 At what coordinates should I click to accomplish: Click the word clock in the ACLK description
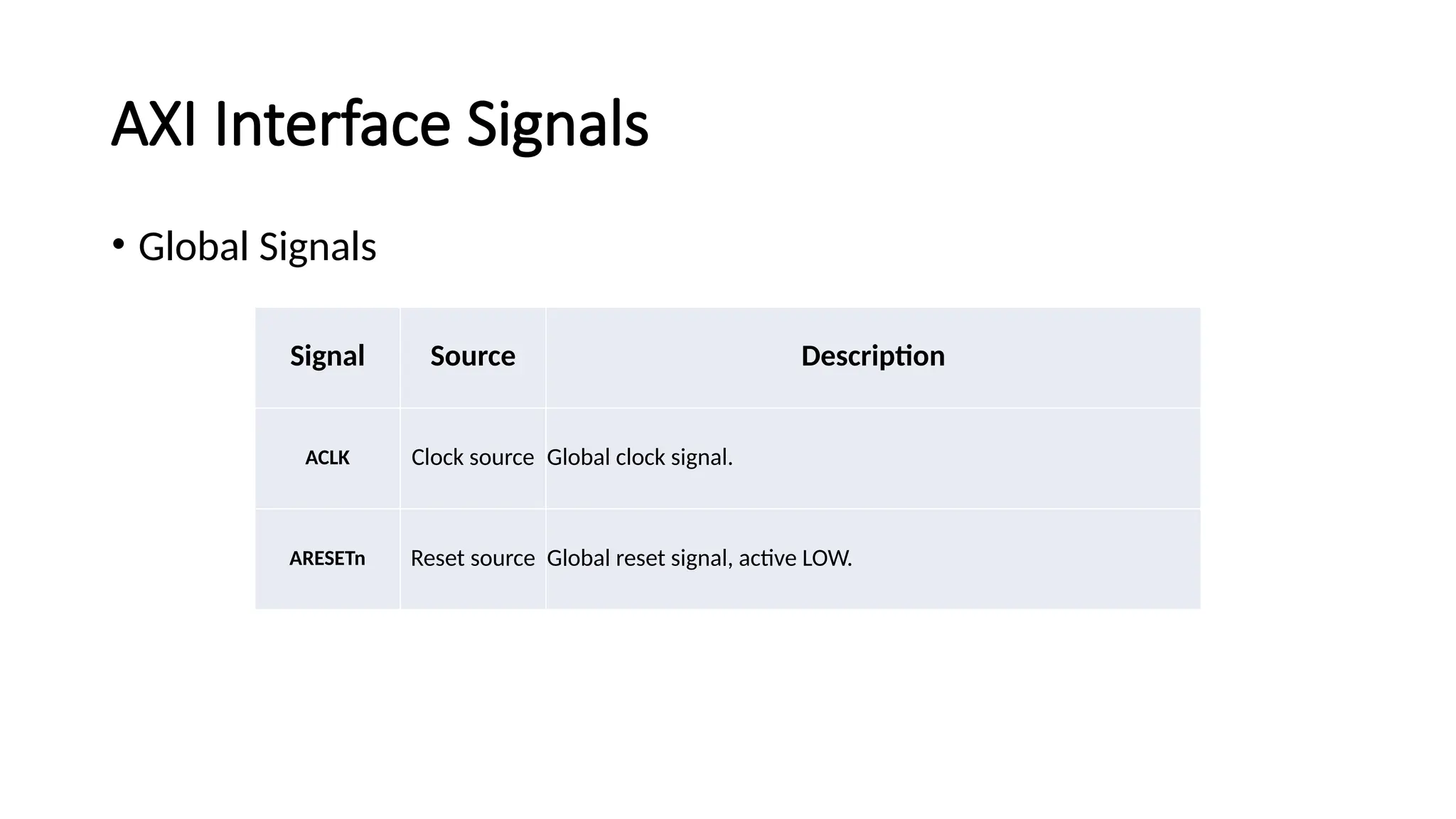tap(641, 457)
